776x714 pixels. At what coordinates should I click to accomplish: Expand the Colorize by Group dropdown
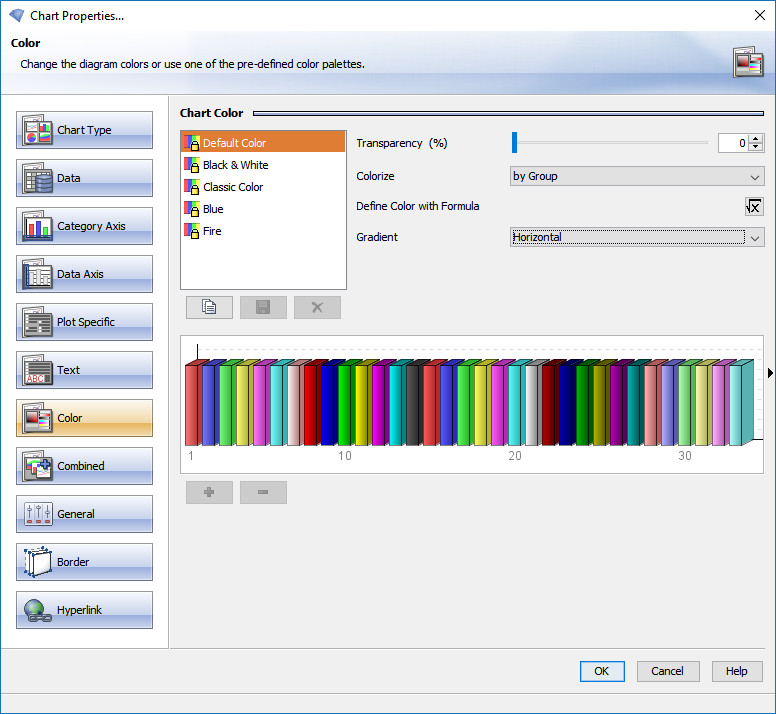click(x=637, y=177)
